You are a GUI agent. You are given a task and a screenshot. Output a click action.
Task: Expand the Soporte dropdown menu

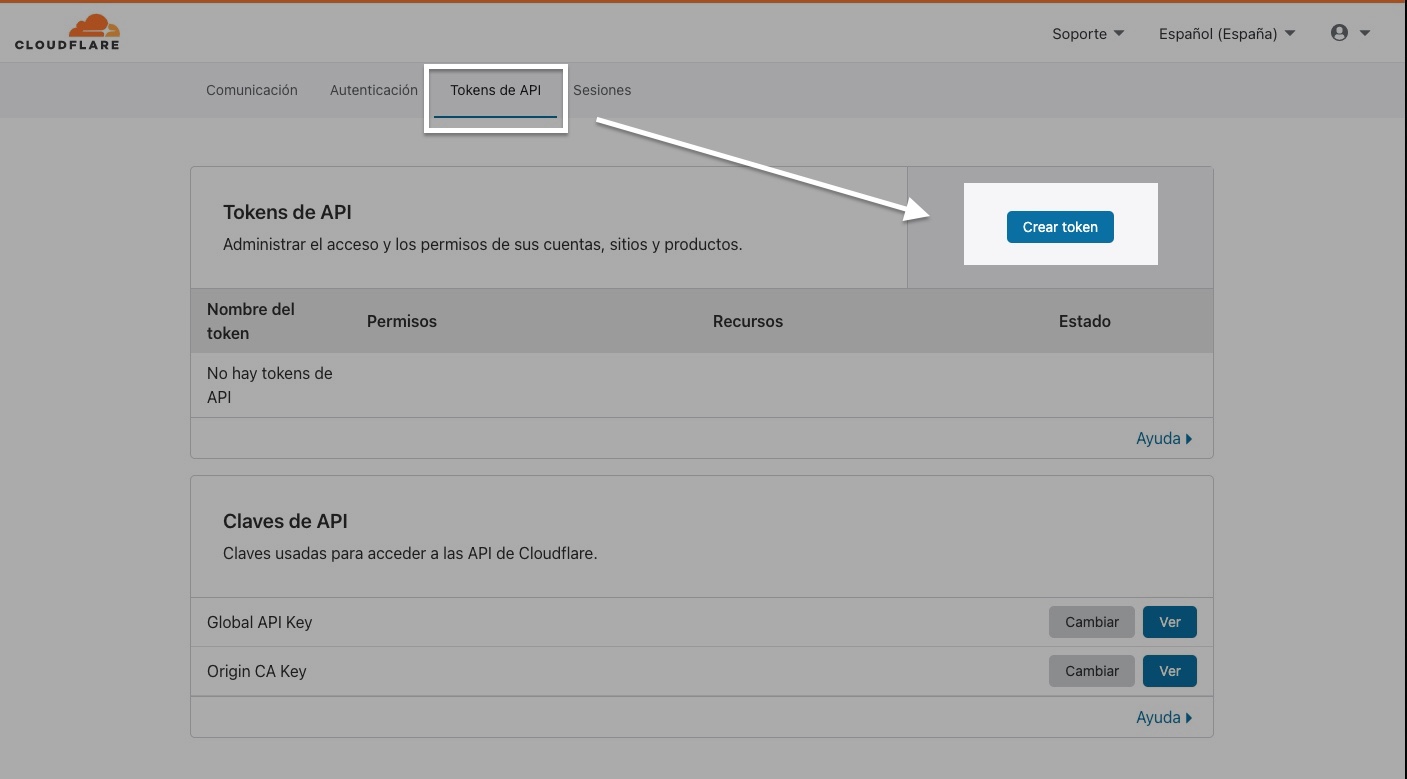1087,34
